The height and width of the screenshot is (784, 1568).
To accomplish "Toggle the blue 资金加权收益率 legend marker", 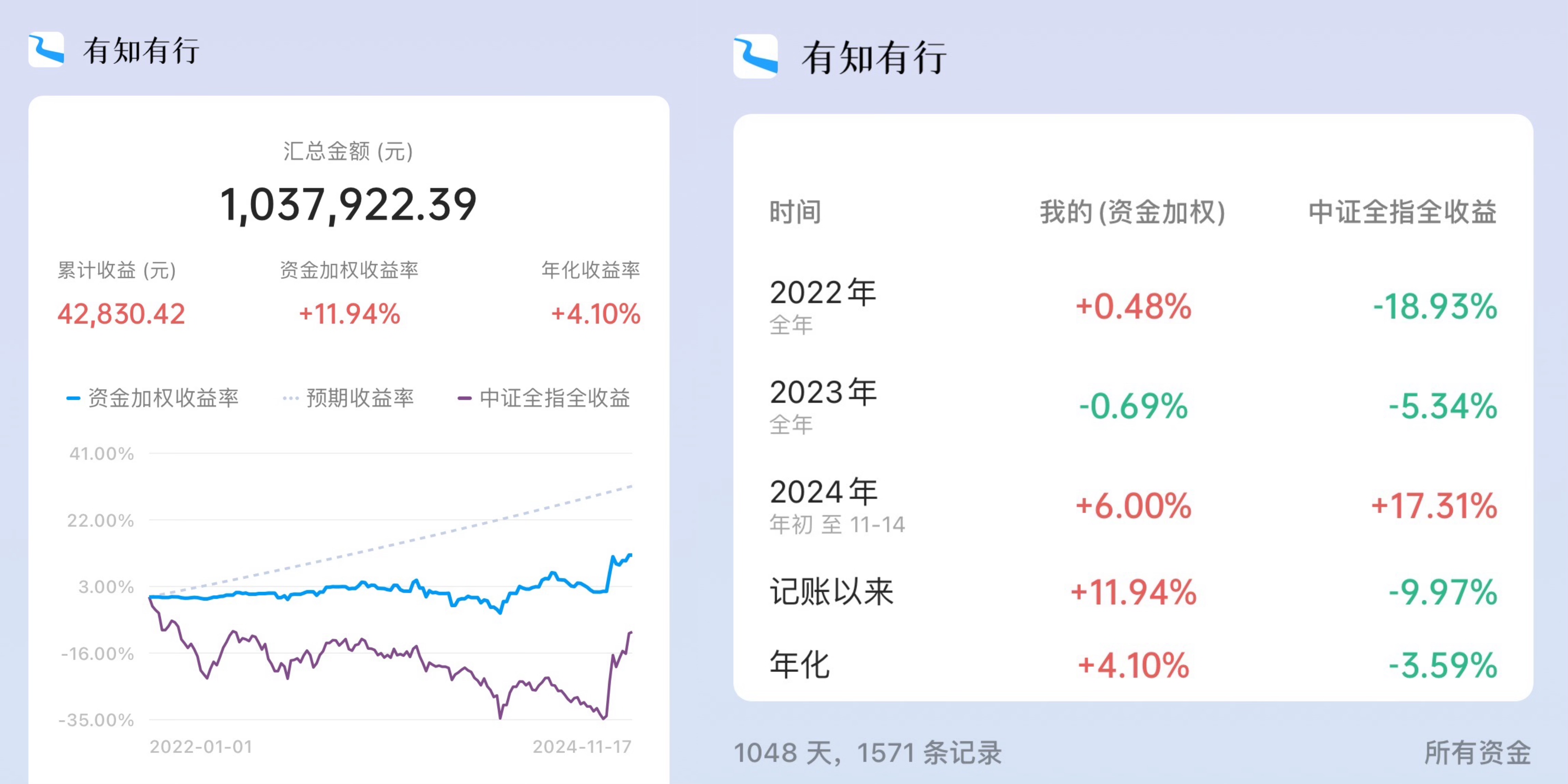I will coord(73,398).
